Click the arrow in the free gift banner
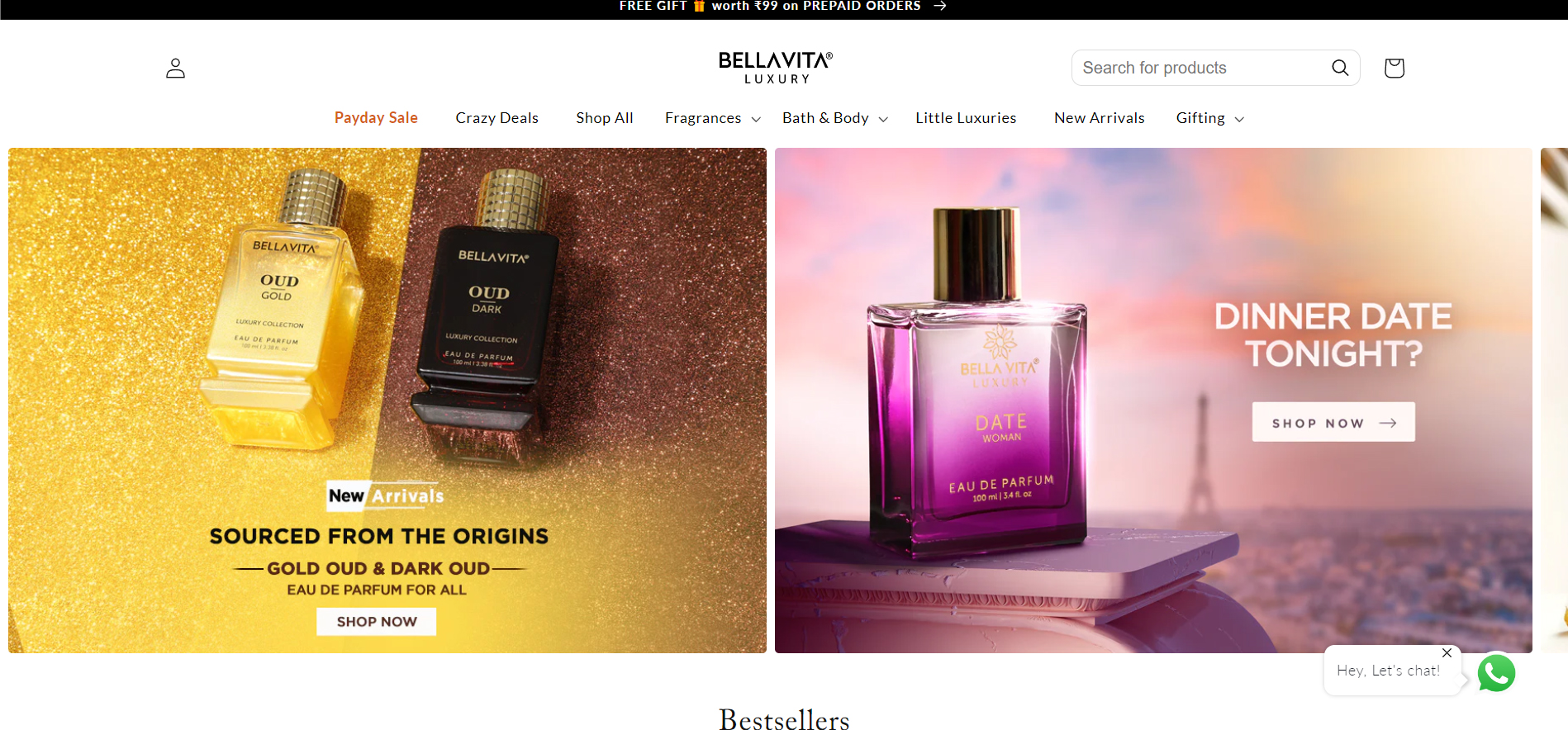Image resolution: width=1568 pixels, height=730 pixels. pyautogui.click(x=940, y=6)
